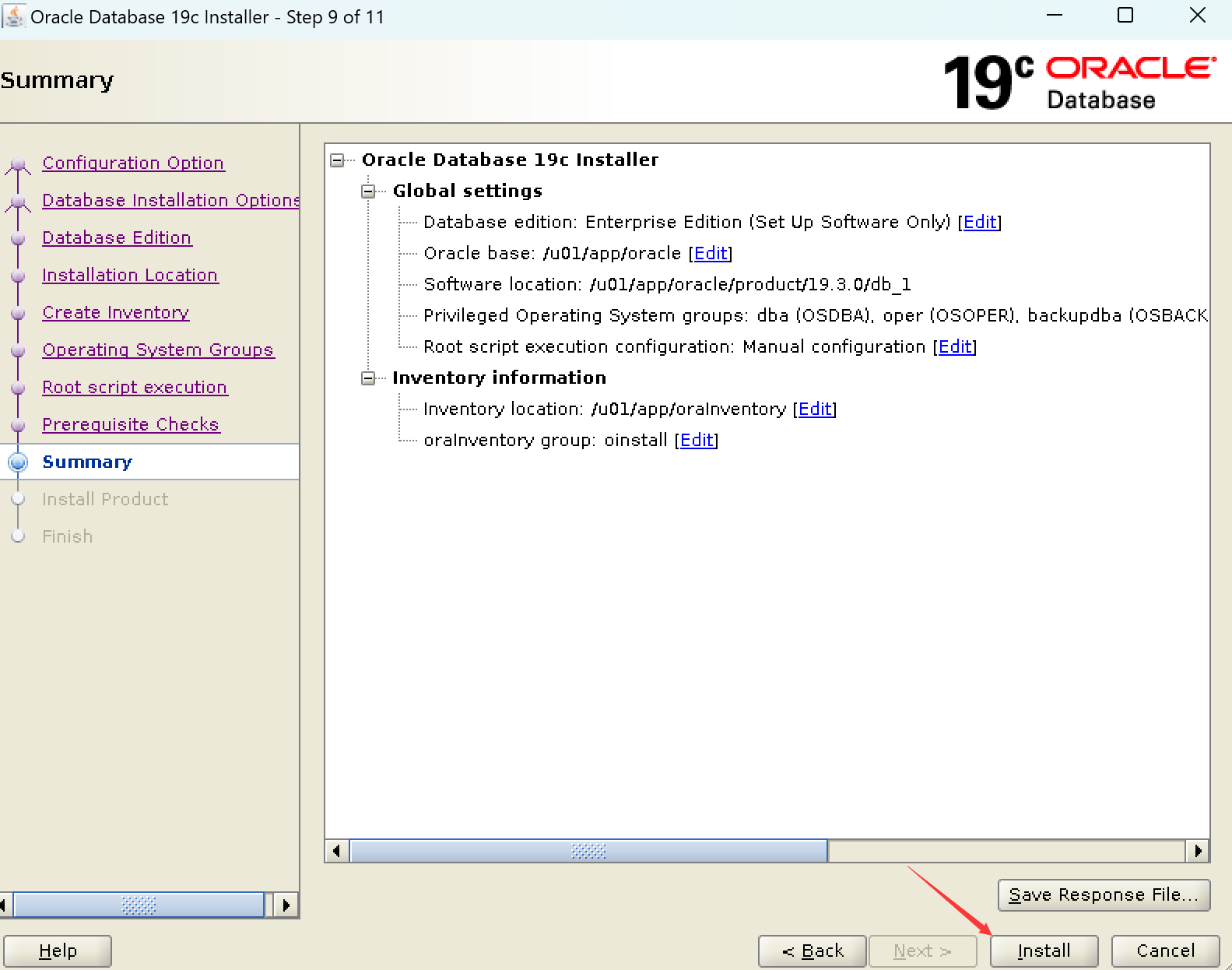Collapse the Inventory information node
This screenshot has height=970, width=1232.
pos(368,378)
